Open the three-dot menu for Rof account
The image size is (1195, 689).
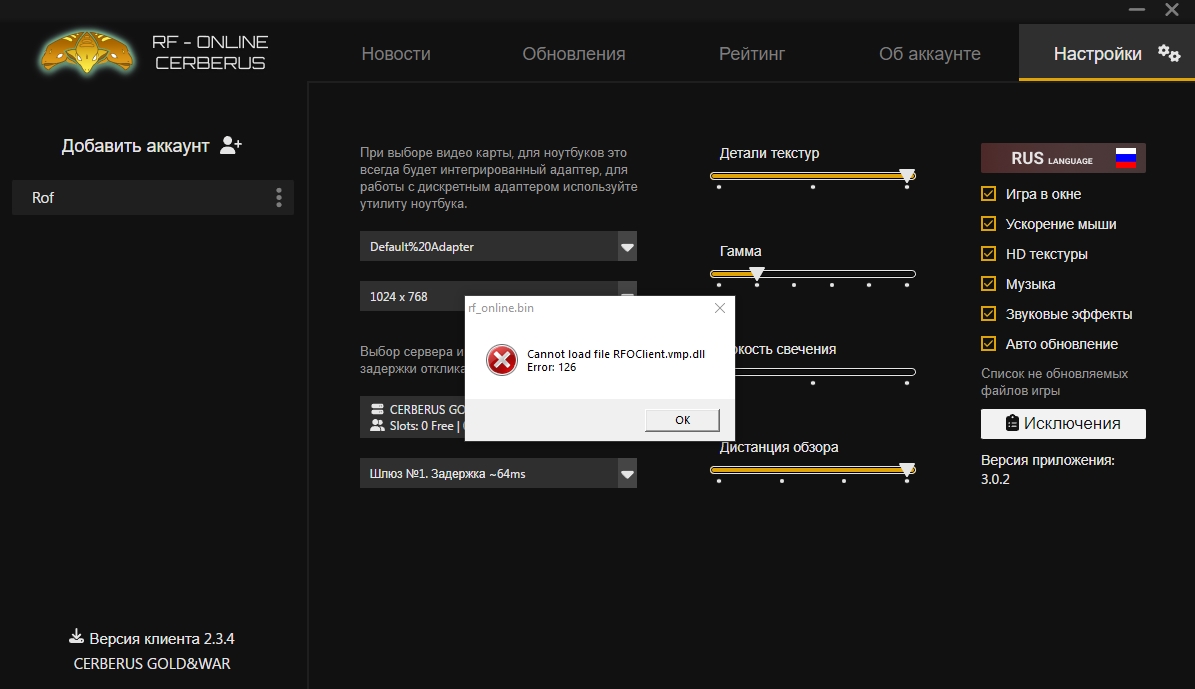[x=279, y=197]
